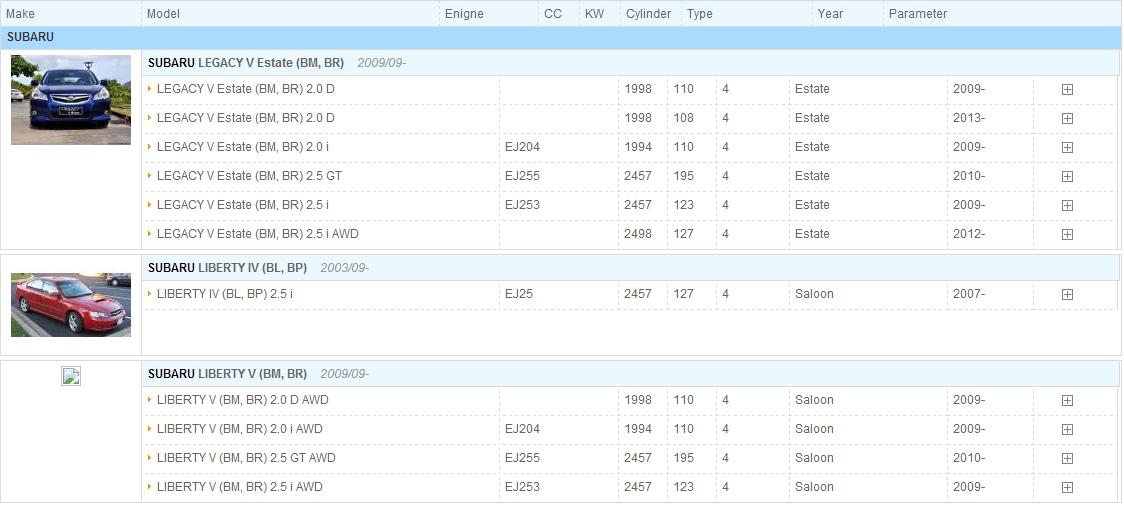1124x505 pixels.
Task: Open LIBERTY V (BM, BR) 2.0 D AWD link
Action: click(242, 400)
